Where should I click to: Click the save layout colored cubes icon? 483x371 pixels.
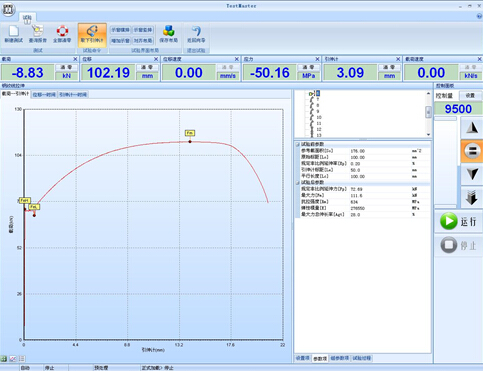click(x=168, y=31)
